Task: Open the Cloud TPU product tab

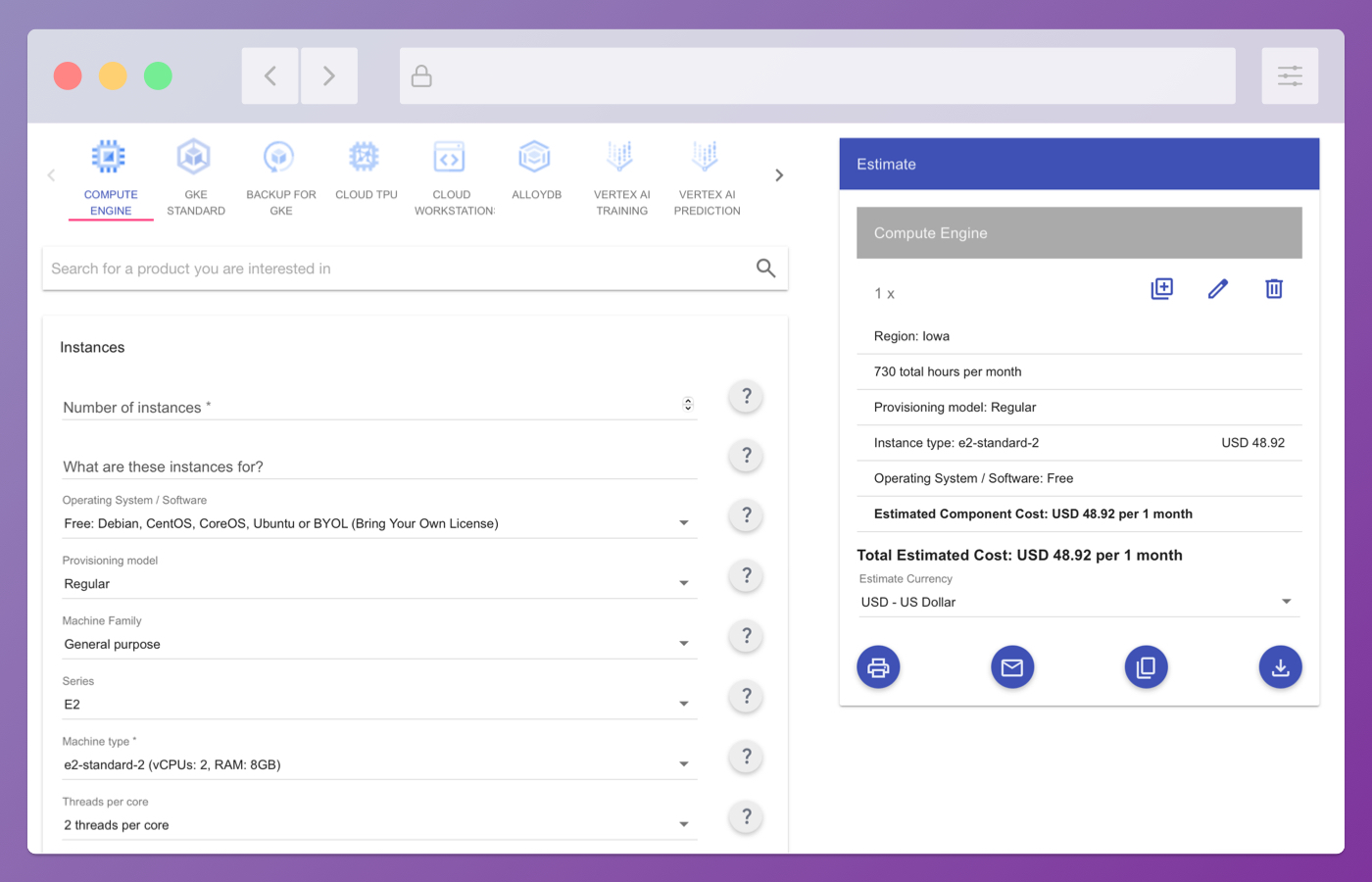Action: tap(367, 178)
